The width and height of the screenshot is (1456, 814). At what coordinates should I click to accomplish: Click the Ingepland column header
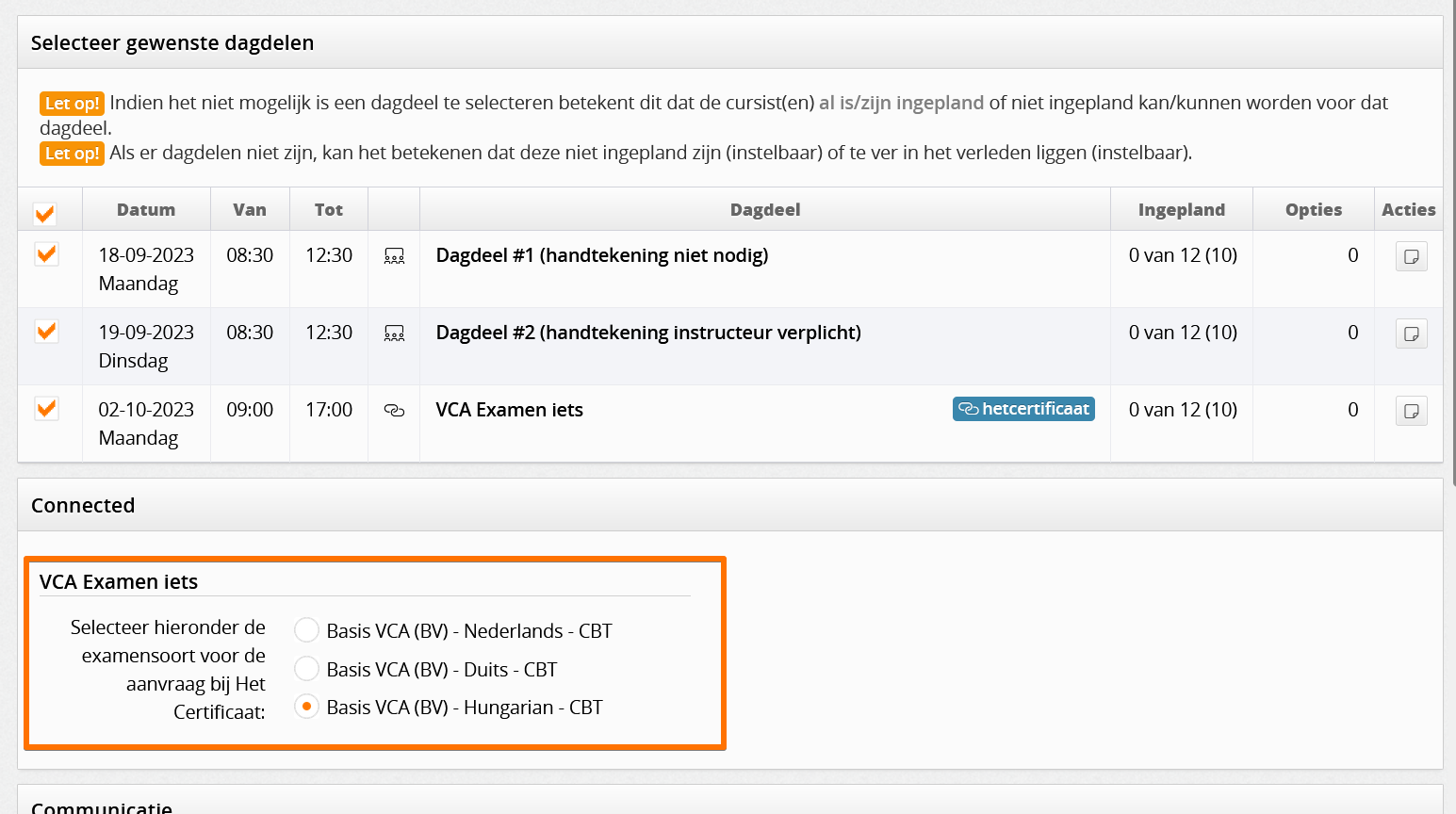coord(1182,209)
